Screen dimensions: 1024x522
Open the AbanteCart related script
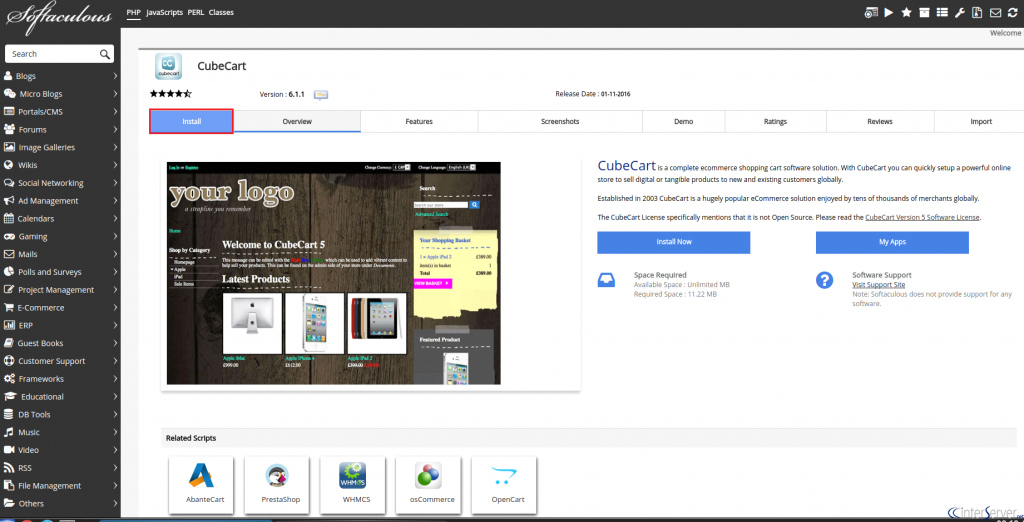(200, 484)
